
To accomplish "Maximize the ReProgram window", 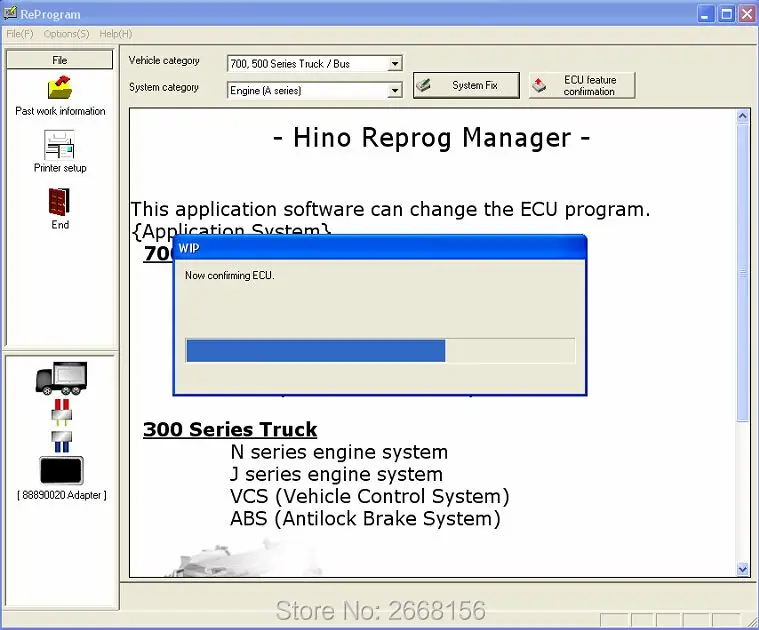I will pyautogui.click(x=727, y=14).
